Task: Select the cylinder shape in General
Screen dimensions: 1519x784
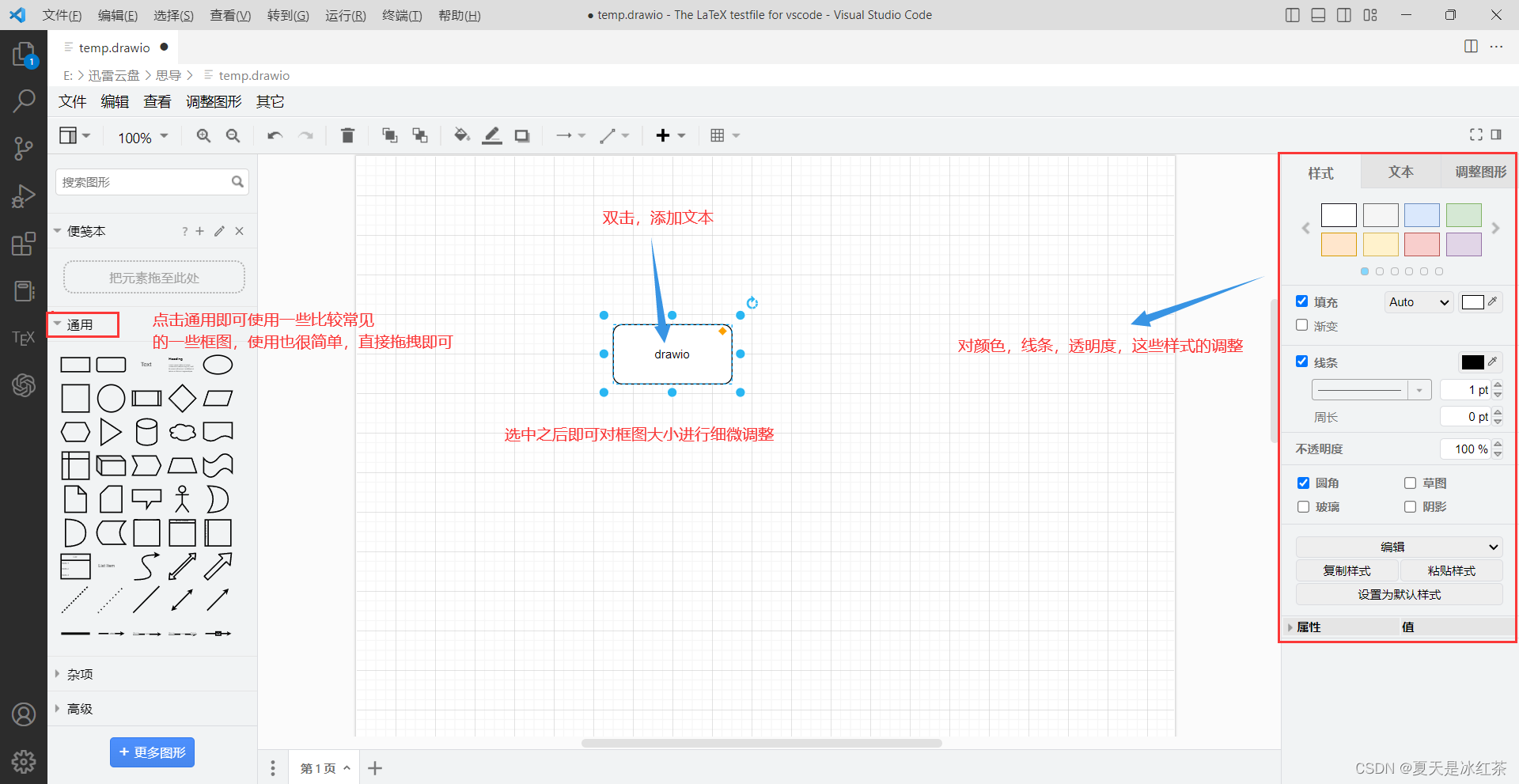Action: coord(146,432)
